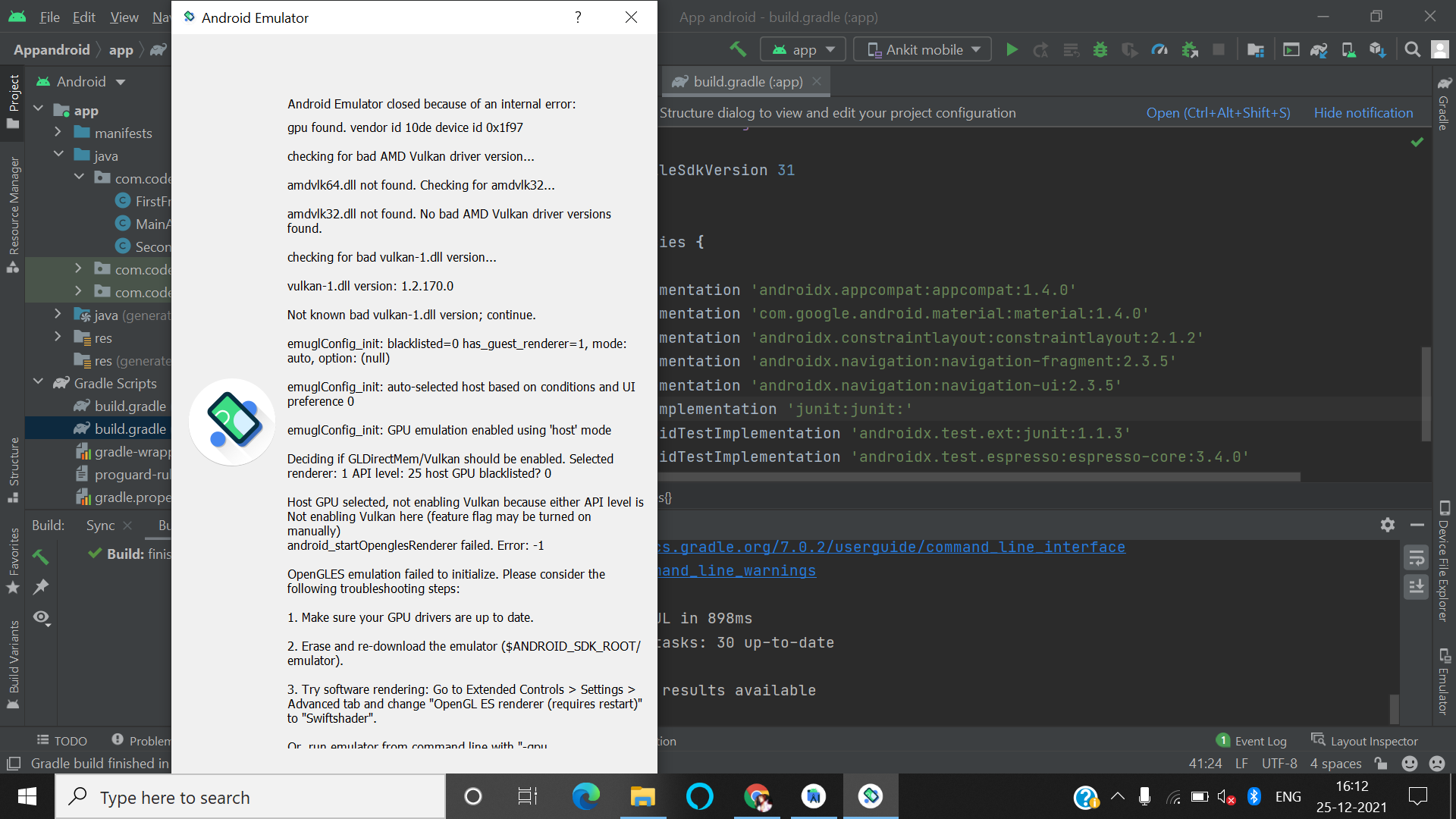Open Run Anything terminal-style icon in toolbar
This screenshot has width=1456, height=819.
(1291, 50)
